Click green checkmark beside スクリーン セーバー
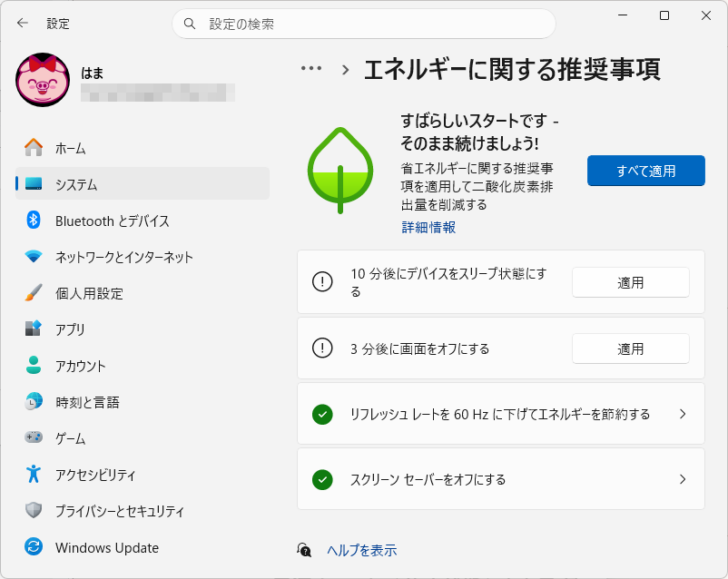 pos(322,480)
